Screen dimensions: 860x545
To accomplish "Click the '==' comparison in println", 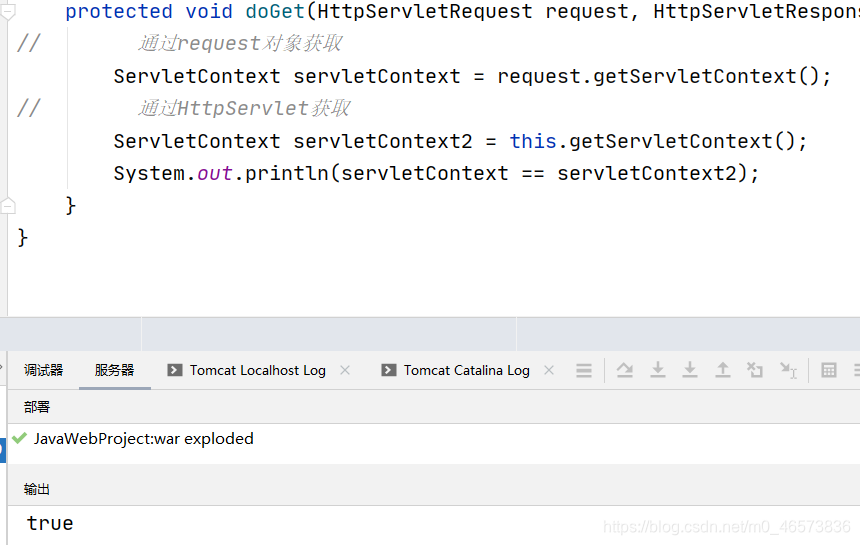I will tap(533, 174).
